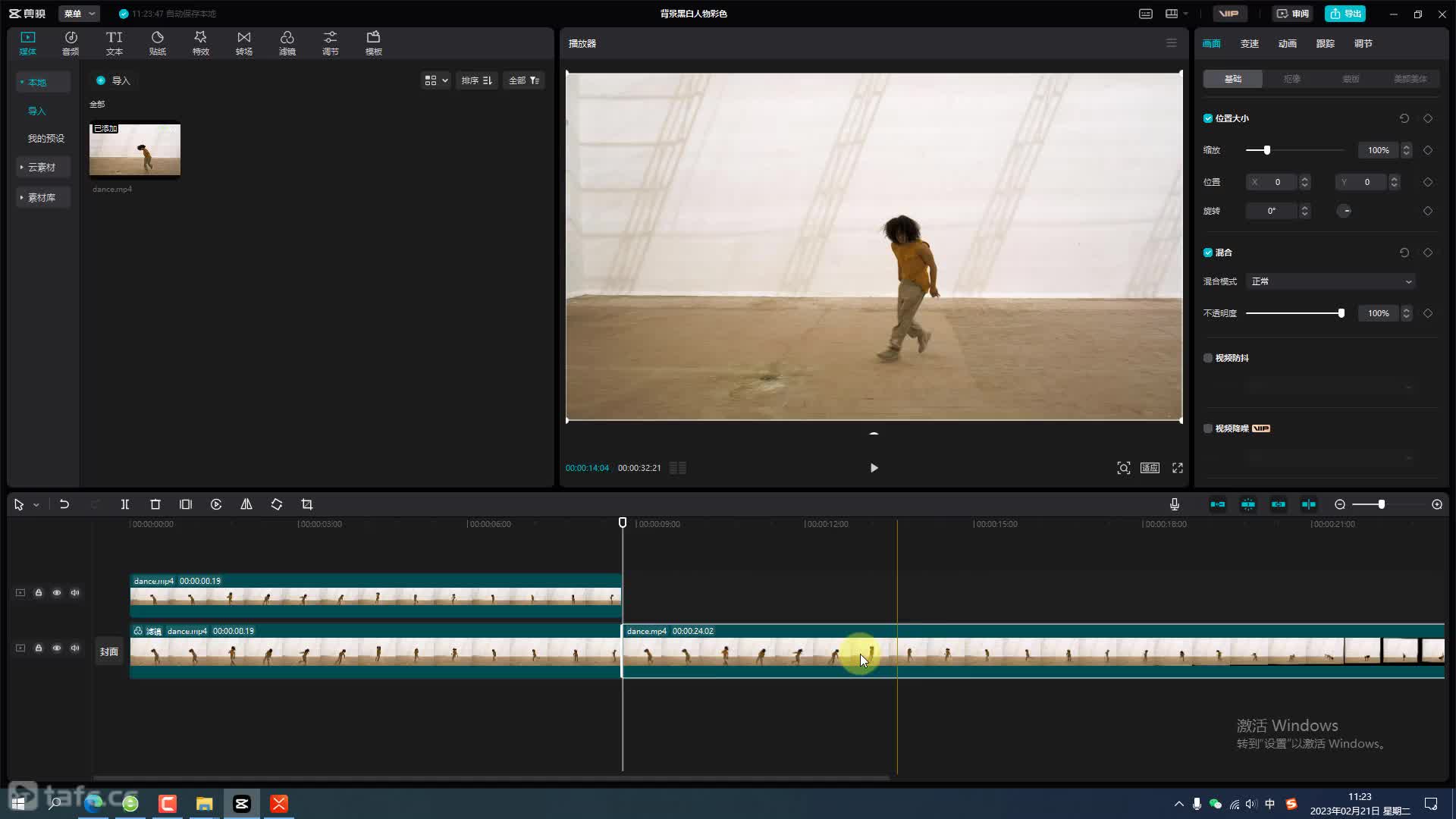Toggle the 位置大小 checkbox
The image size is (1456, 819).
pos(1208,118)
